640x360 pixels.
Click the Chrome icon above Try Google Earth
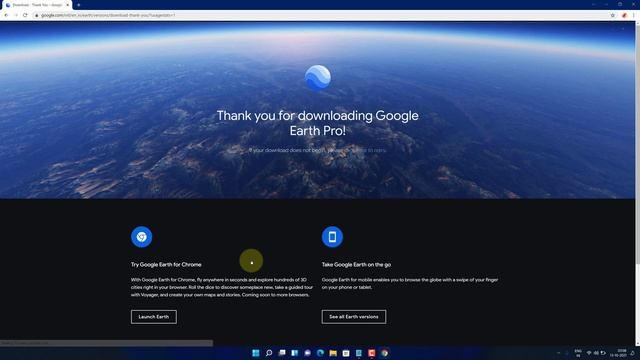pos(142,237)
